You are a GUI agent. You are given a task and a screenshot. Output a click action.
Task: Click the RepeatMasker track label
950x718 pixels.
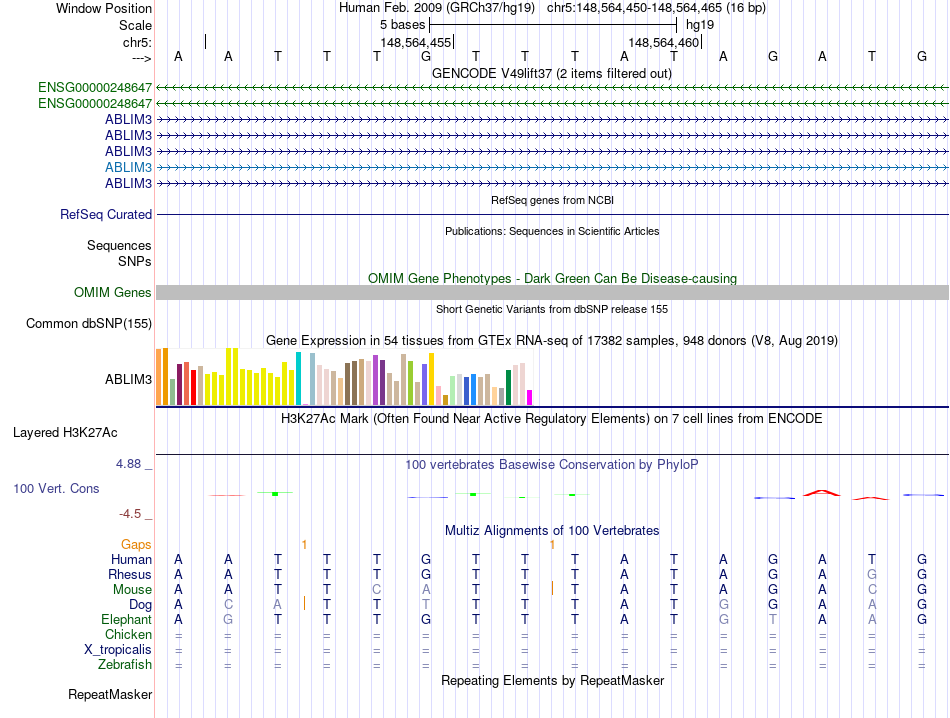(x=110, y=694)
